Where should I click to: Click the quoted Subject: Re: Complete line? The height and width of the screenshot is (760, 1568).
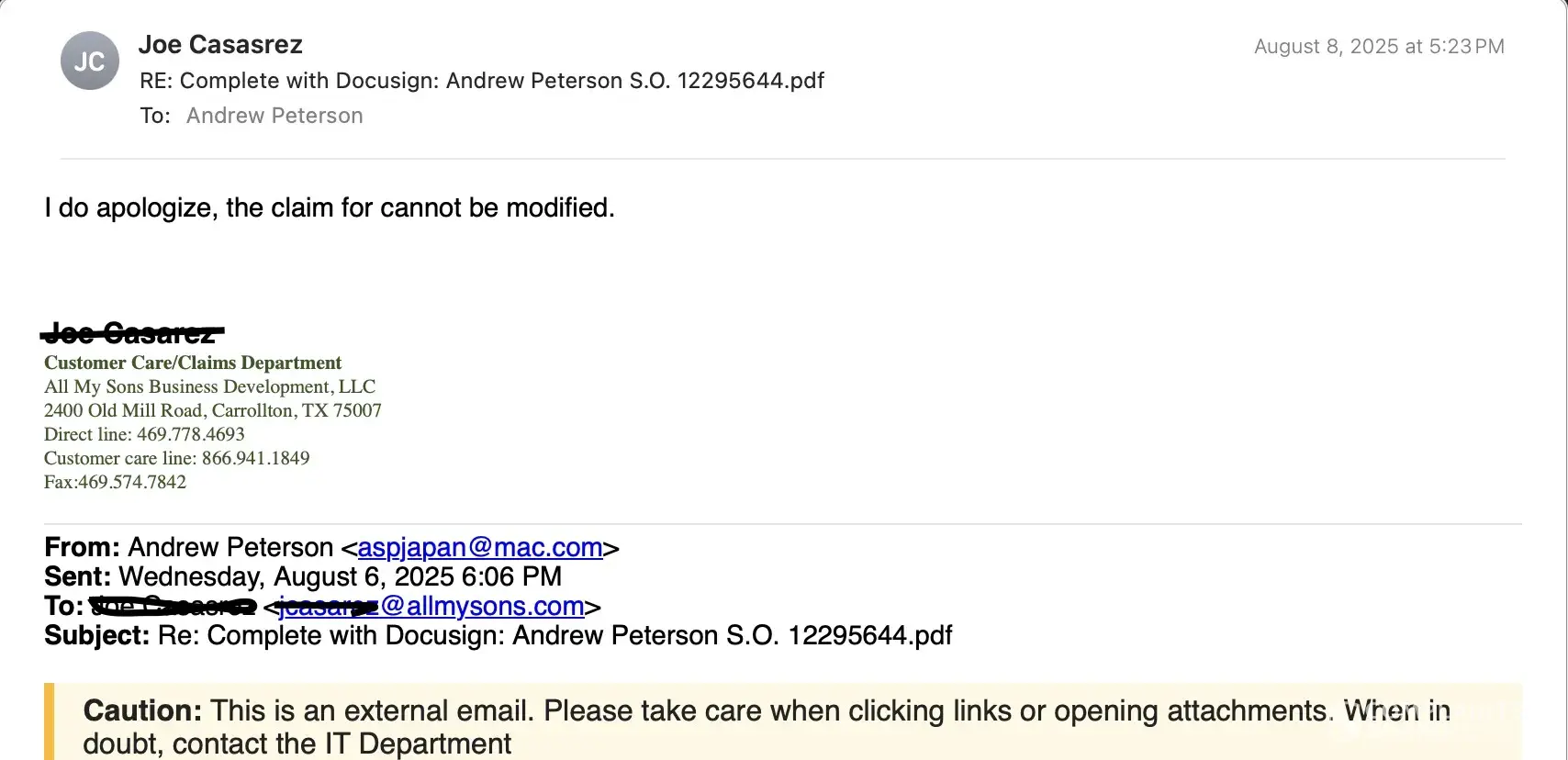[x=498, y=636]
